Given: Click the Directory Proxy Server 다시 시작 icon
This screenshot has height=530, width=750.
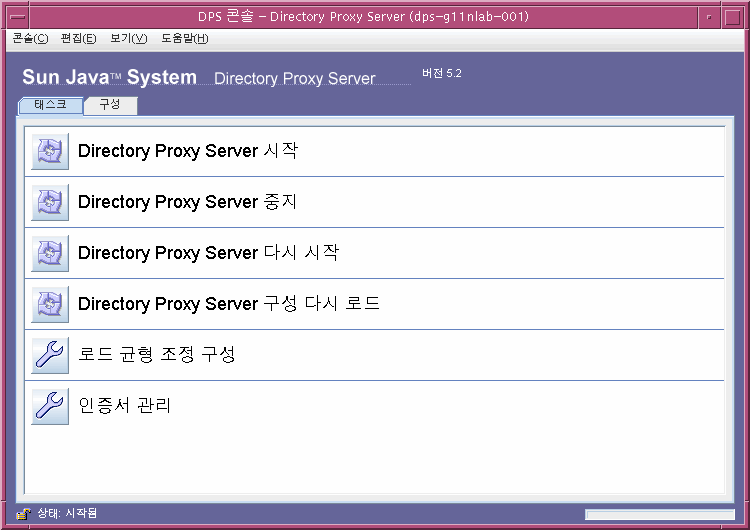Looking at the screenshot, I should (x=50, y=254).
